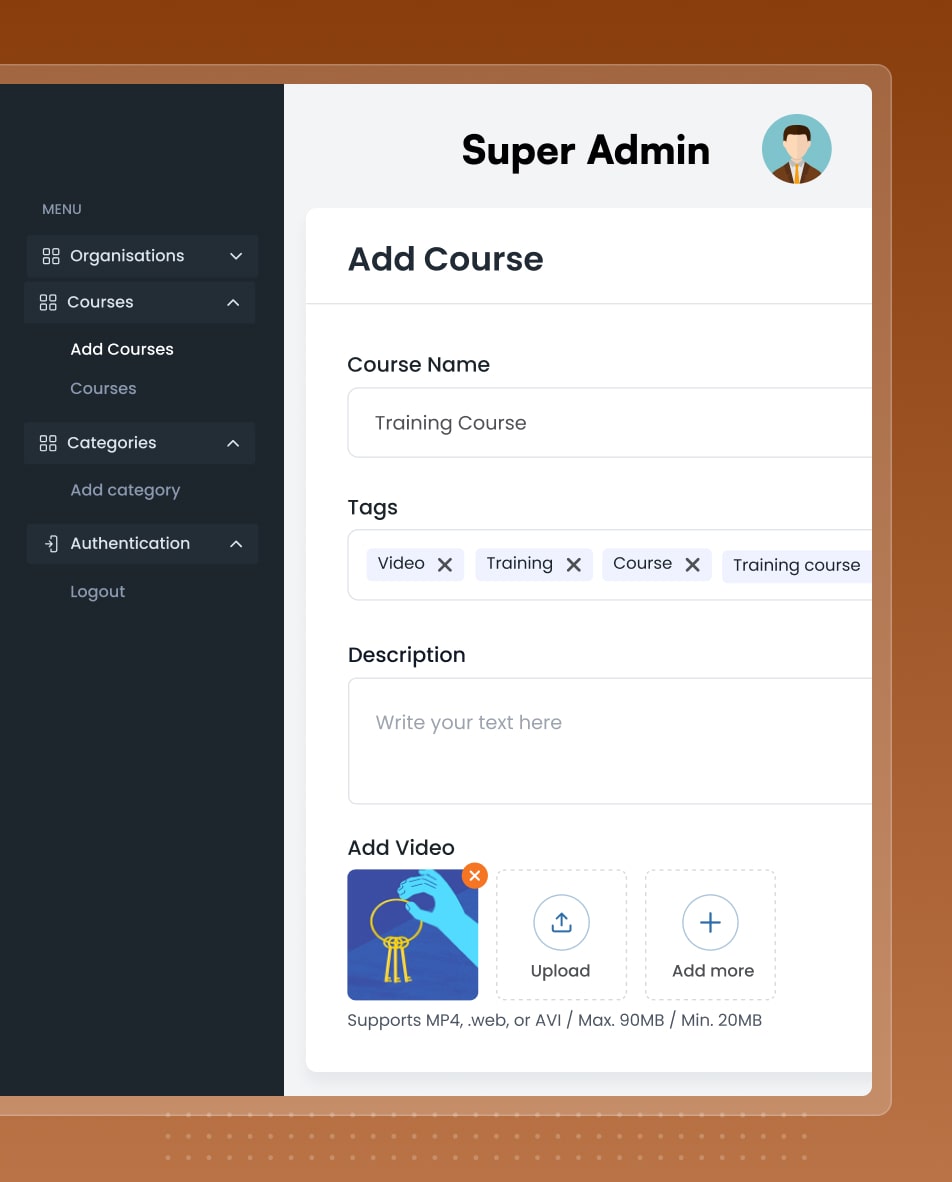This screenshot has height=1182, width=952.
Task: Click Logout in the sidebar
Action: click(x=97, y=592)
